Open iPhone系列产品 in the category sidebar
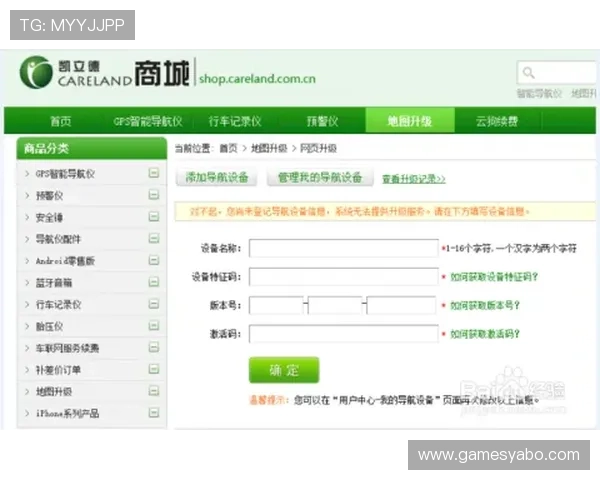Viewport: 600px width, 480px height. pyautogui.click(x=67, y=413)
